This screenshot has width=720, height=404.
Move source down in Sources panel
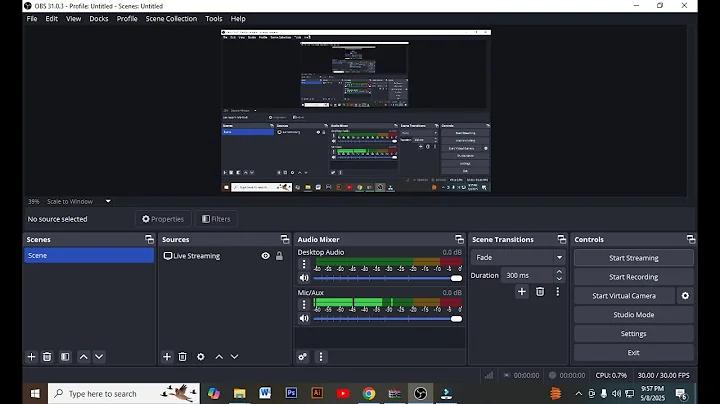234,357
